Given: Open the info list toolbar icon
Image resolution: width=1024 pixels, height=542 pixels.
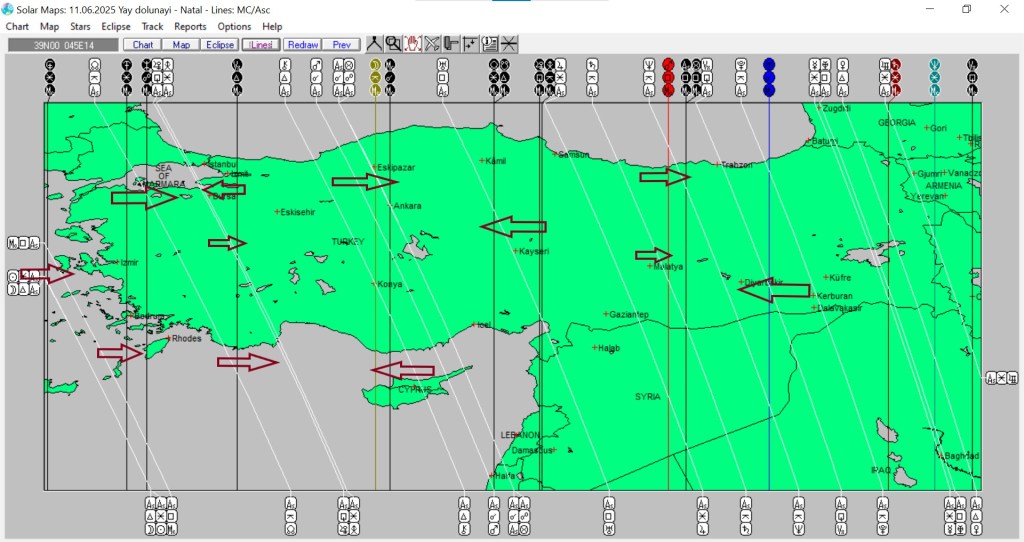Looking at the screenshot, I should pyautogui.click(x=489, y=44).
